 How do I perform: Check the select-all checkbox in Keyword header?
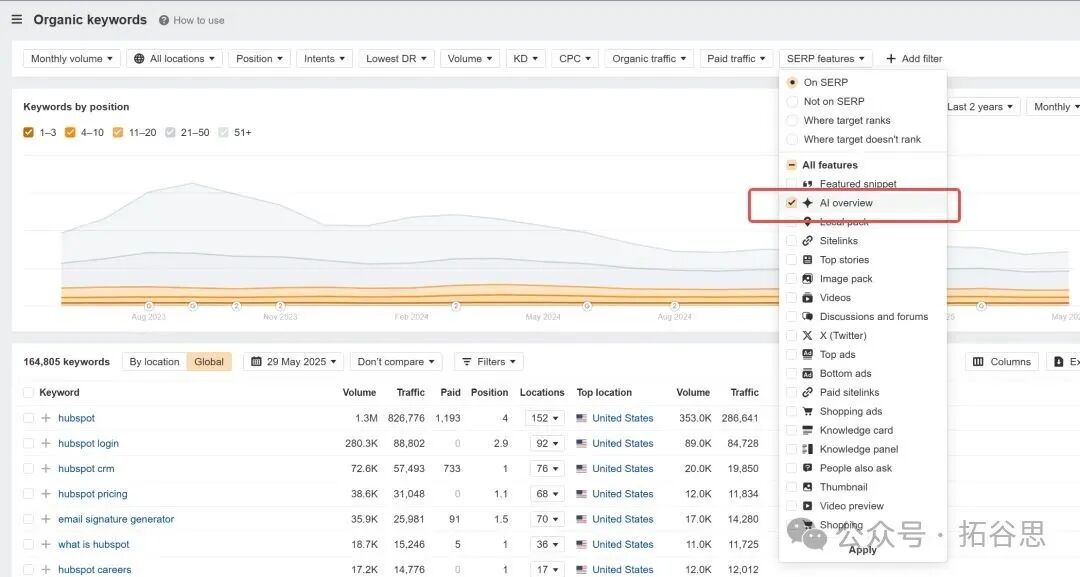(x=28, y=392)
